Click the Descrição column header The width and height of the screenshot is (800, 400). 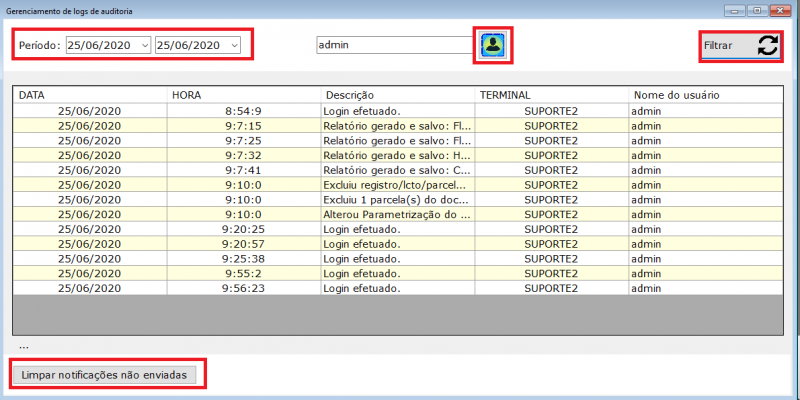coord(397,95)
